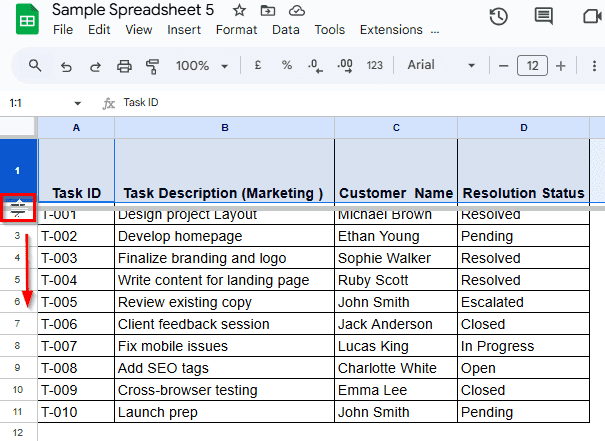605x441 pixels.
Task: Click the cloud save status icon
Action: (296, 11)
